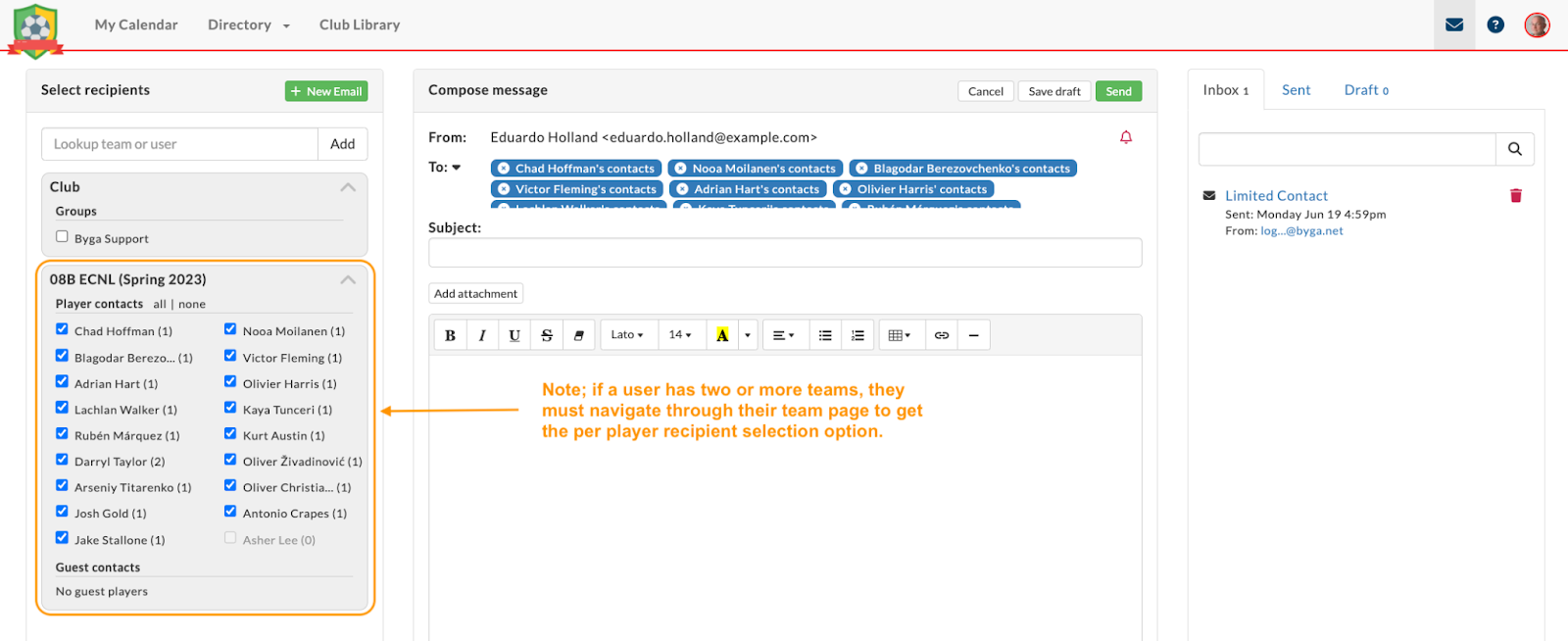Click into the Subject input field
Viewport: 1568px width, 641px height.
(x=784, y=253)
